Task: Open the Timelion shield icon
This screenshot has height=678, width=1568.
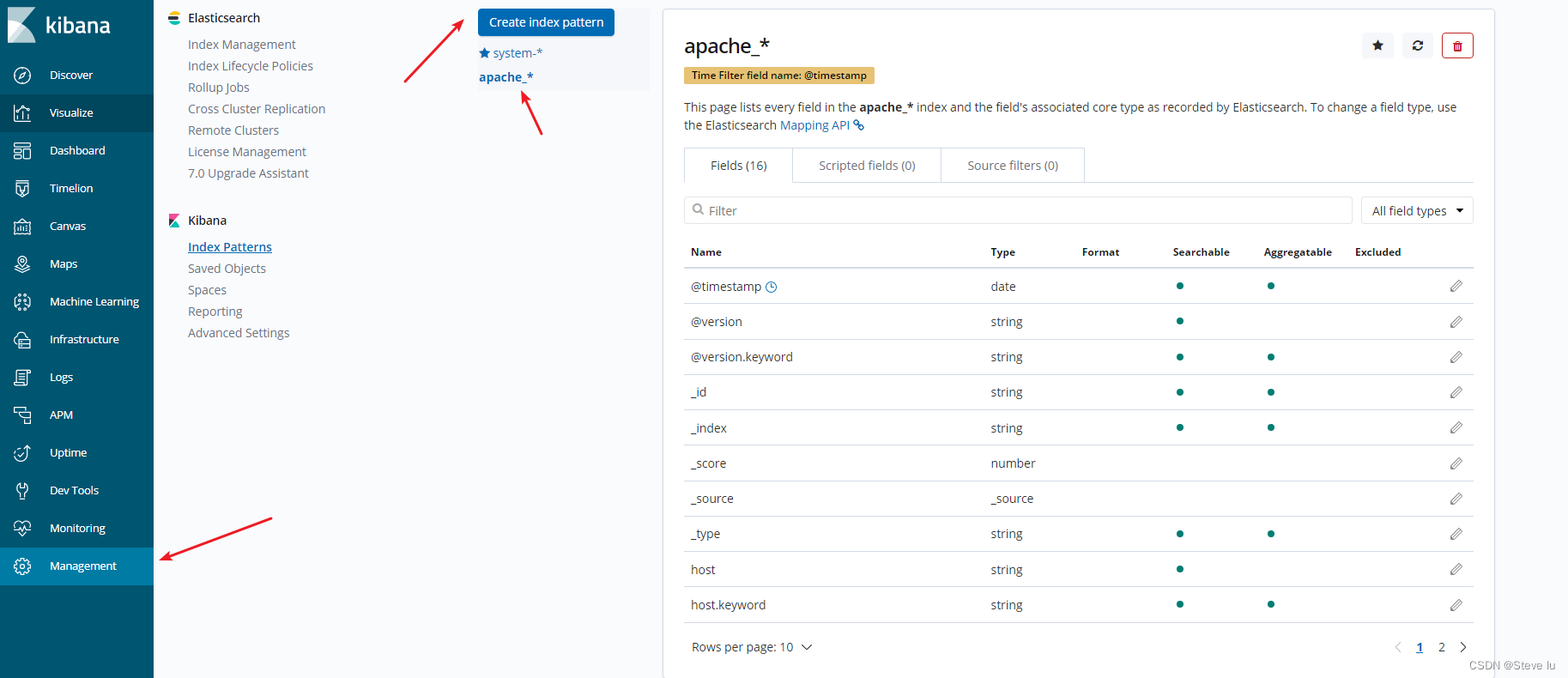Action: click(22, 189)
